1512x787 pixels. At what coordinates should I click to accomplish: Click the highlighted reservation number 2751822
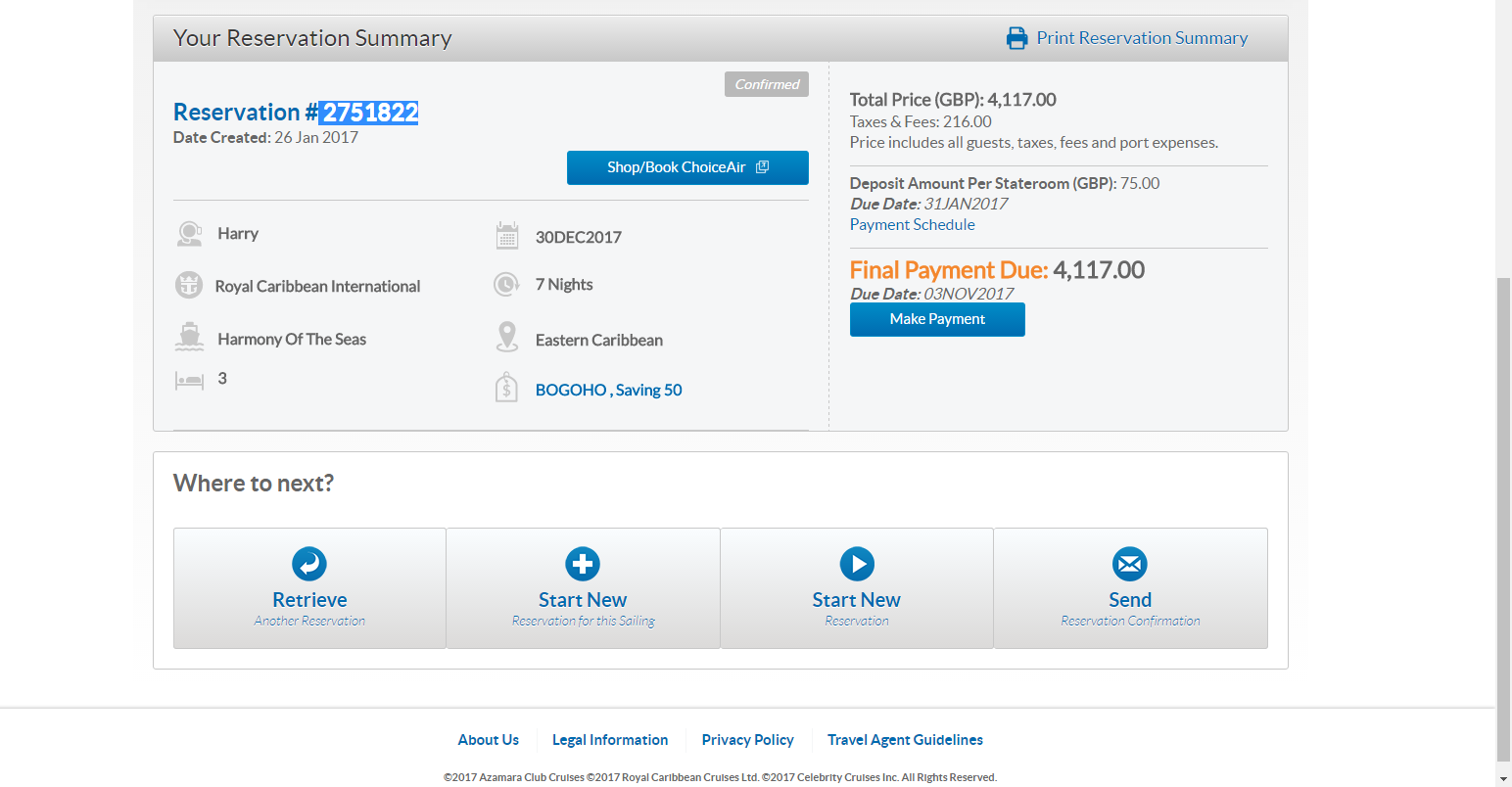pyautogui.click(x=369, y=113)
